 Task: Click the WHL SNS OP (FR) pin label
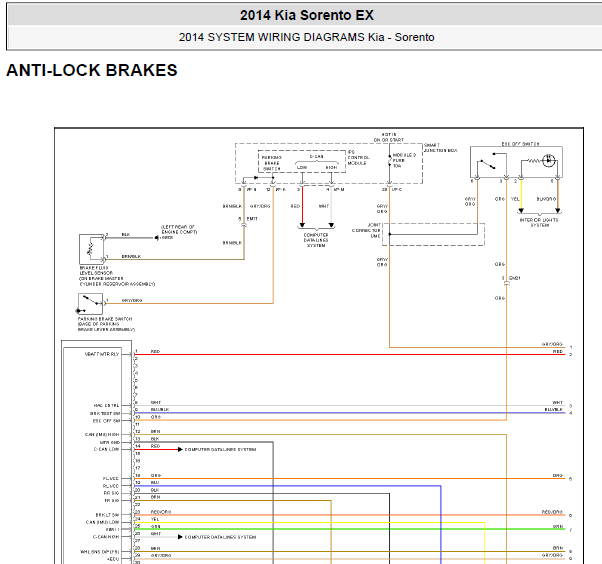coord(99,552)
